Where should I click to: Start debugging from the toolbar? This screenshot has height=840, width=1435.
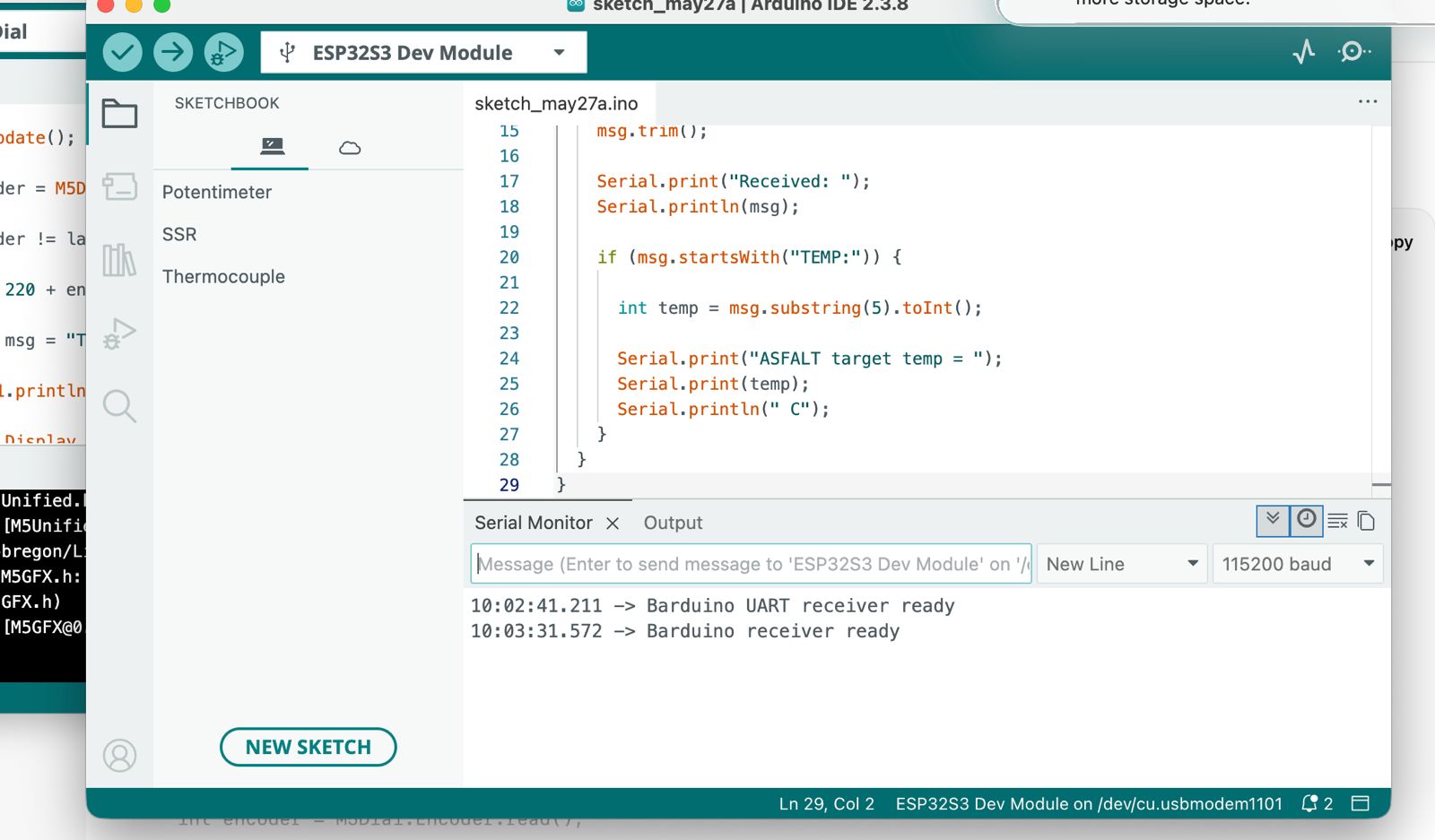click(x=223, y=52)
